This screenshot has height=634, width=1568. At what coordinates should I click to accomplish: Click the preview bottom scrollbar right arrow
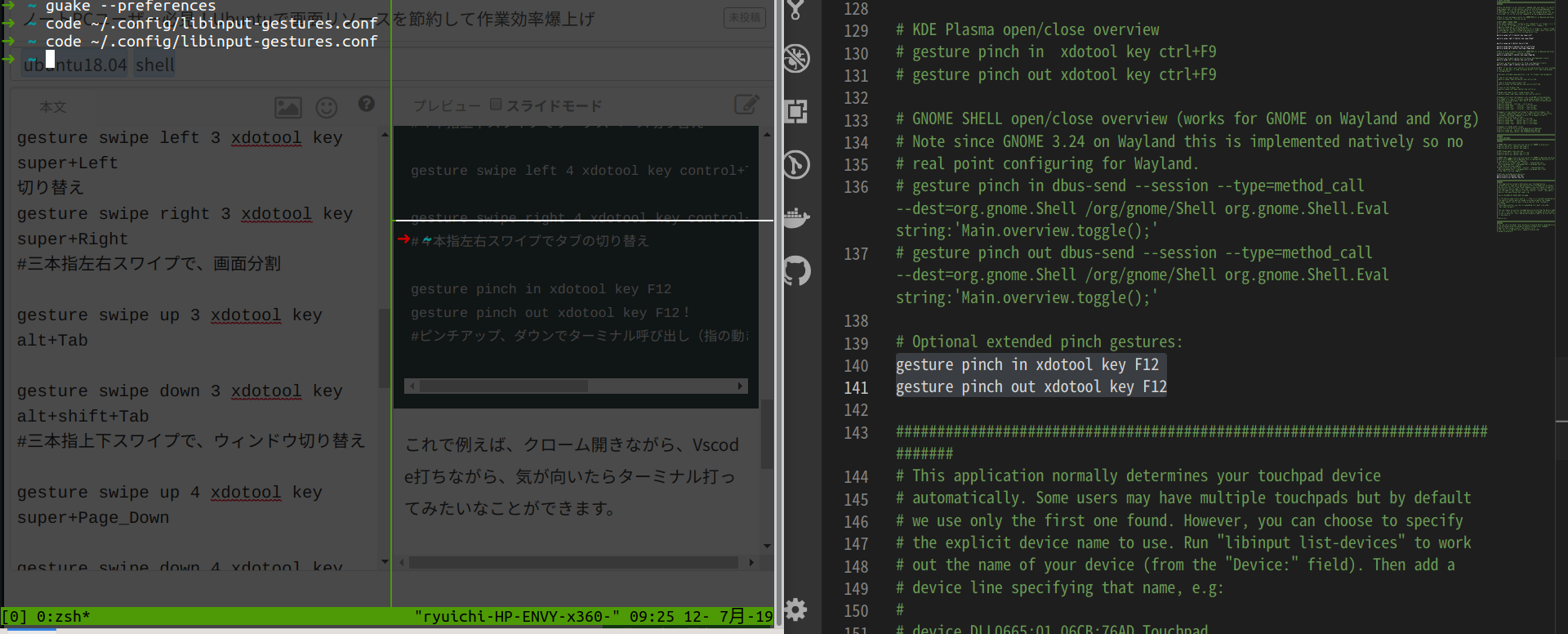(x=751, y=563)
